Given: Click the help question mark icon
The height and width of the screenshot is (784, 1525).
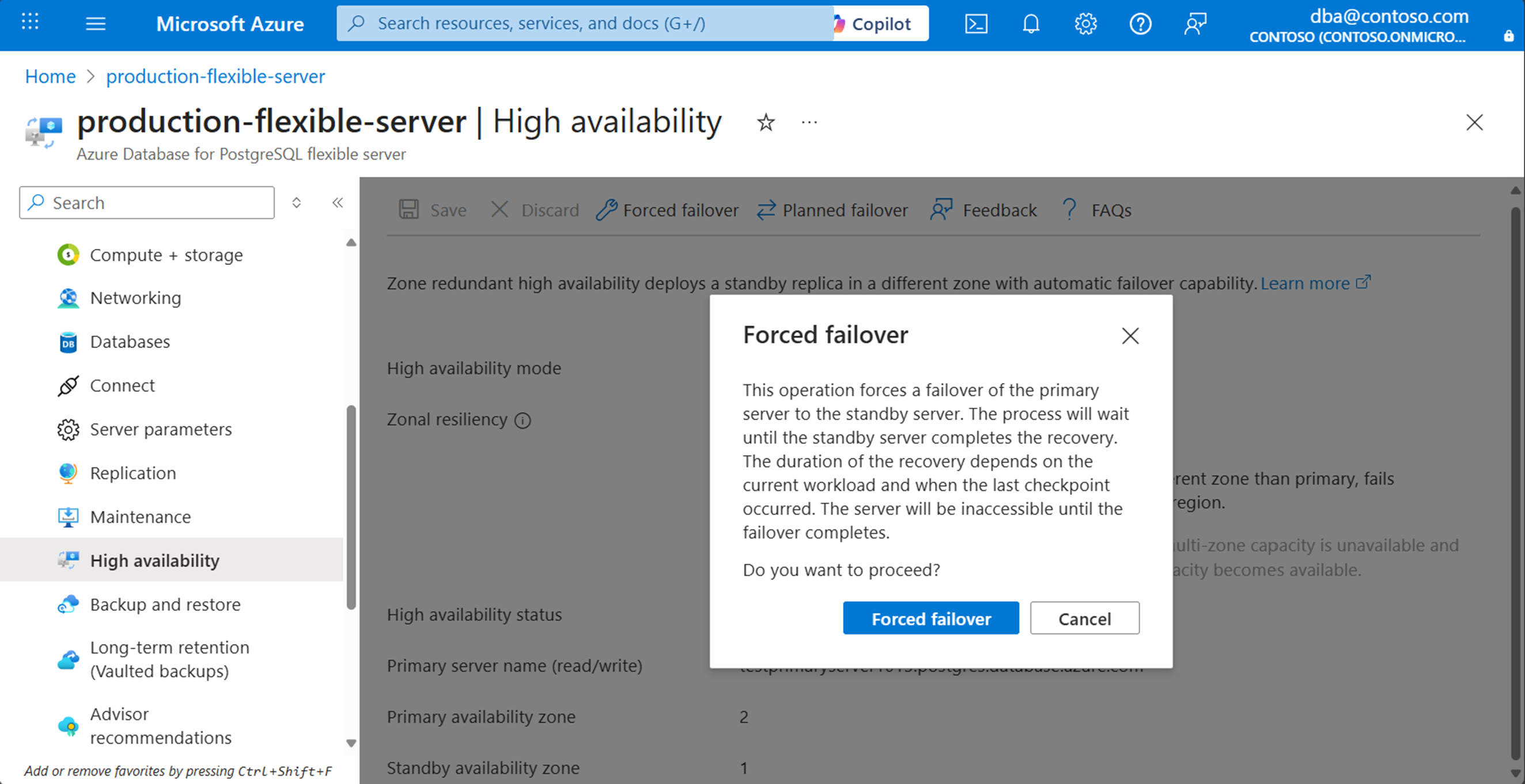Looking at the screenshot, I should pos(1140,24).
